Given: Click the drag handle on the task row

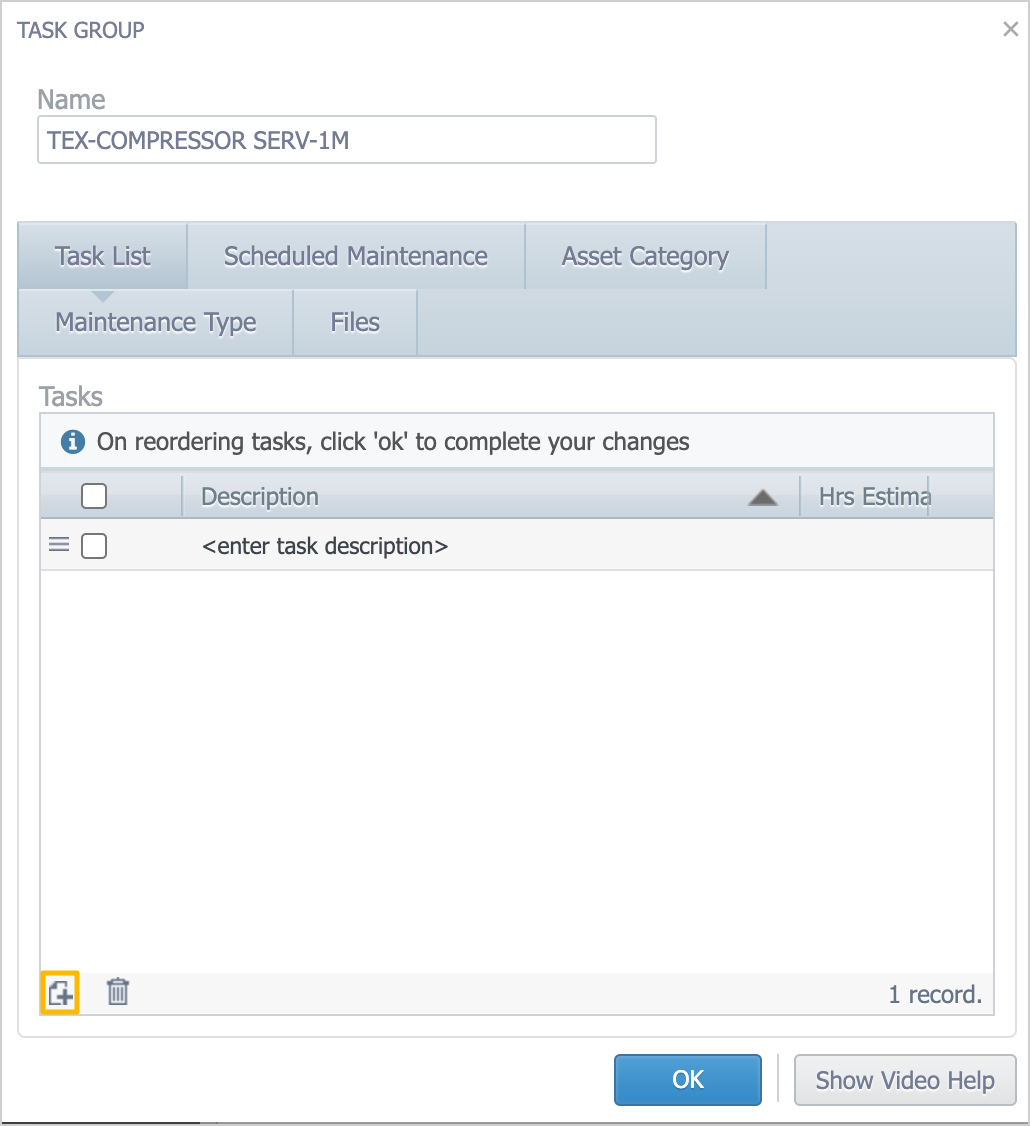Looking at the screenshot, I should pos(59,545).
